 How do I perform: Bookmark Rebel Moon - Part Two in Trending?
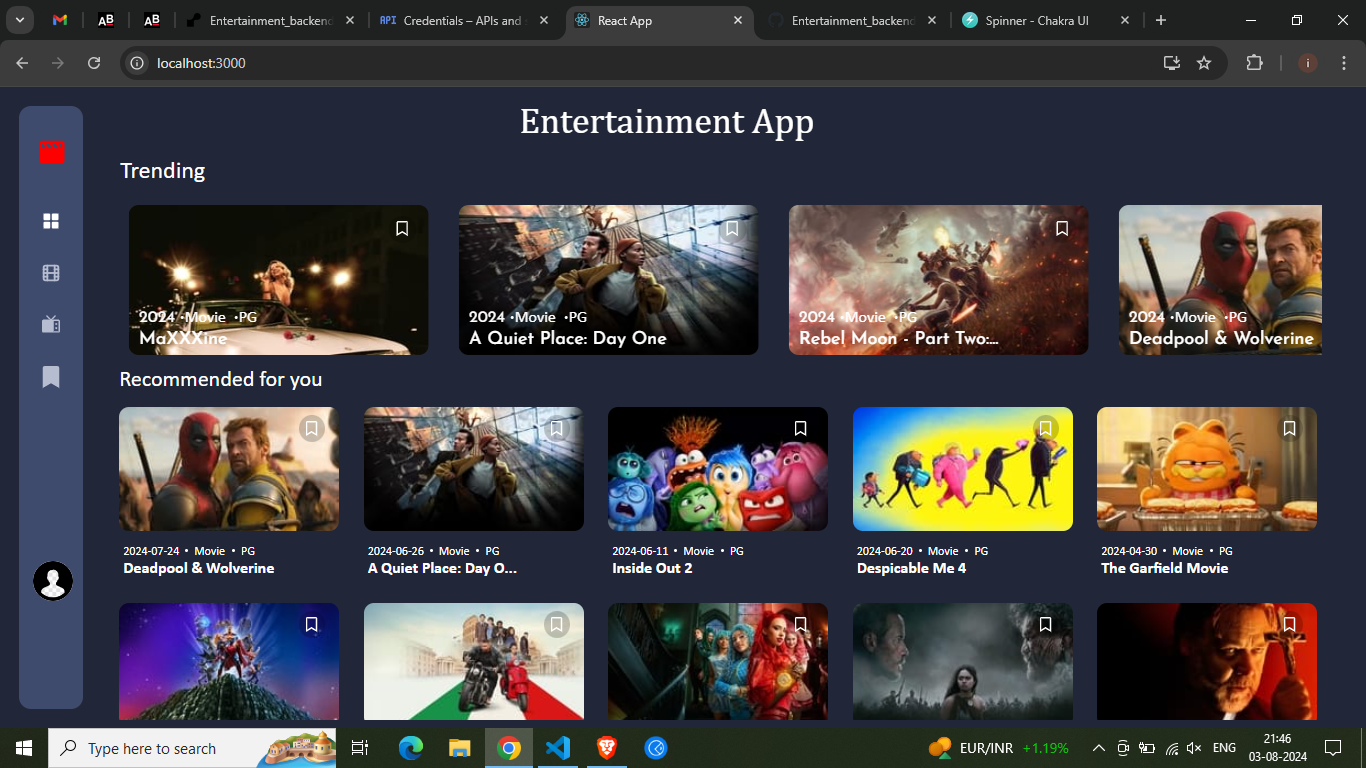point(1062,229)
